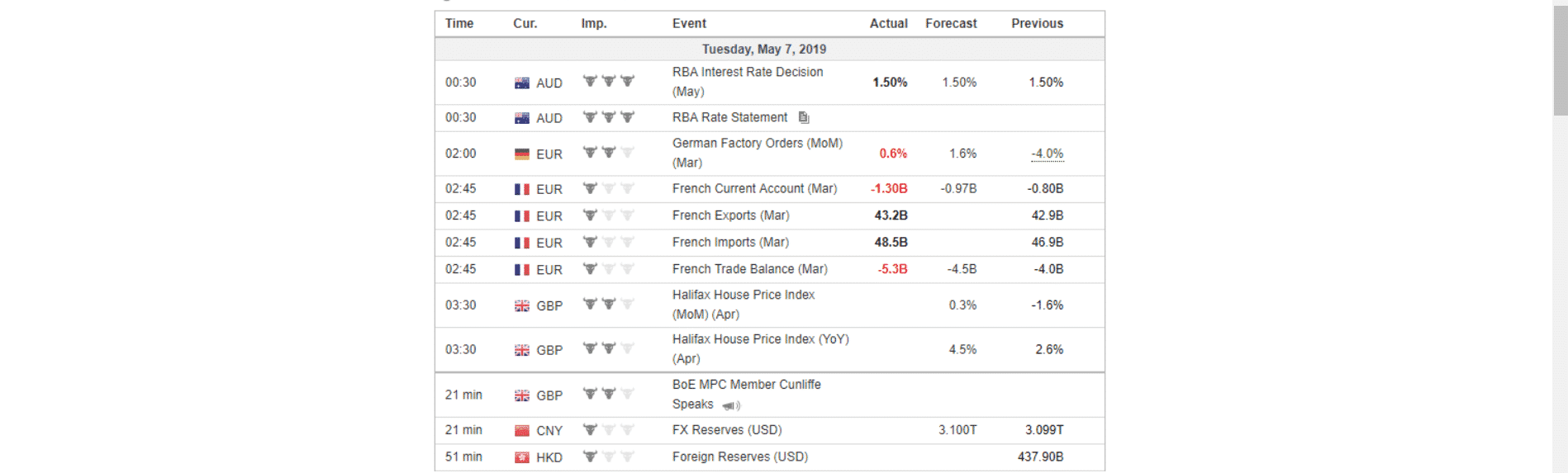
Task: Click the Time column header
Action: point(459,23)
